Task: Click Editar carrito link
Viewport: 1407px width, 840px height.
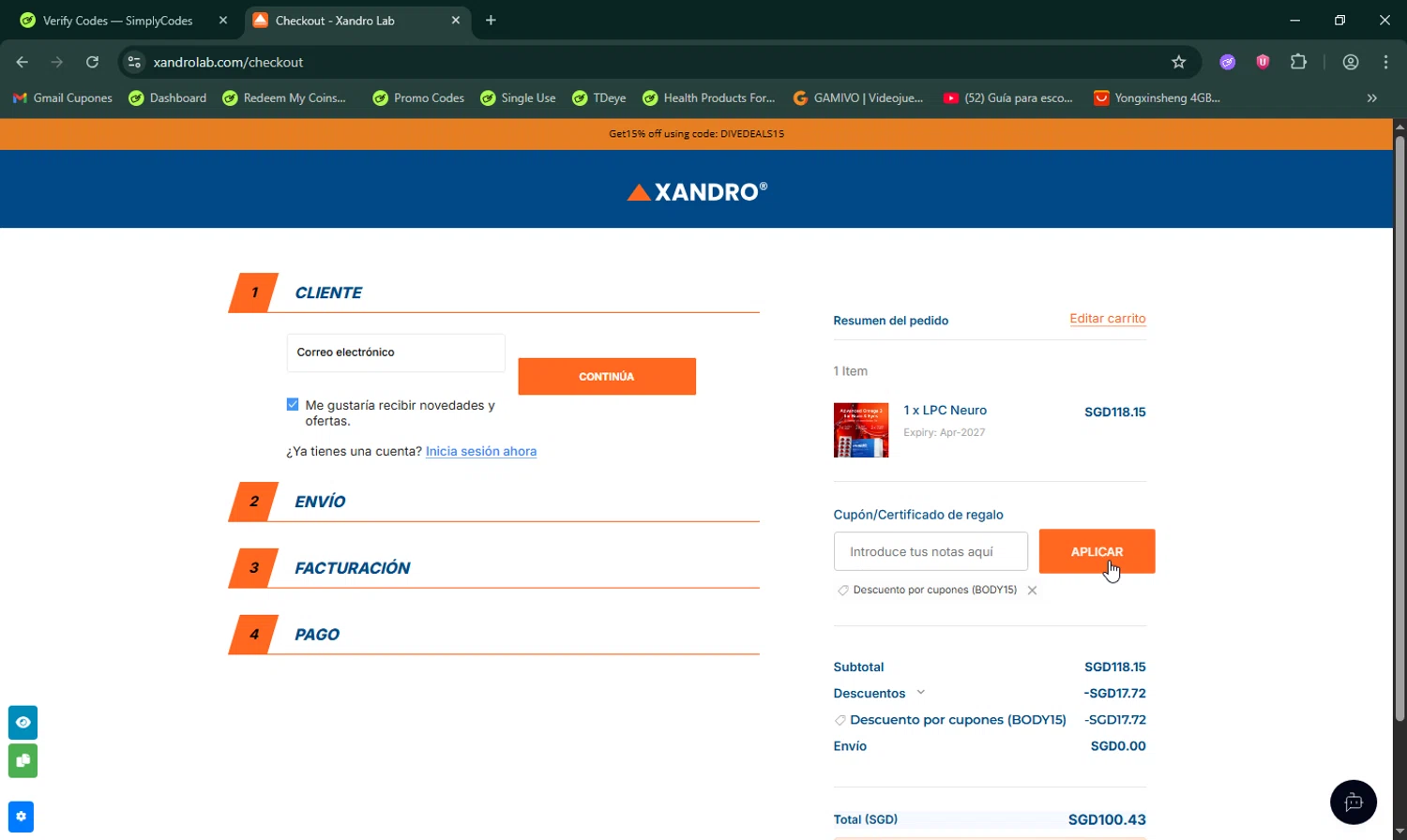Action: [1108, 319]
